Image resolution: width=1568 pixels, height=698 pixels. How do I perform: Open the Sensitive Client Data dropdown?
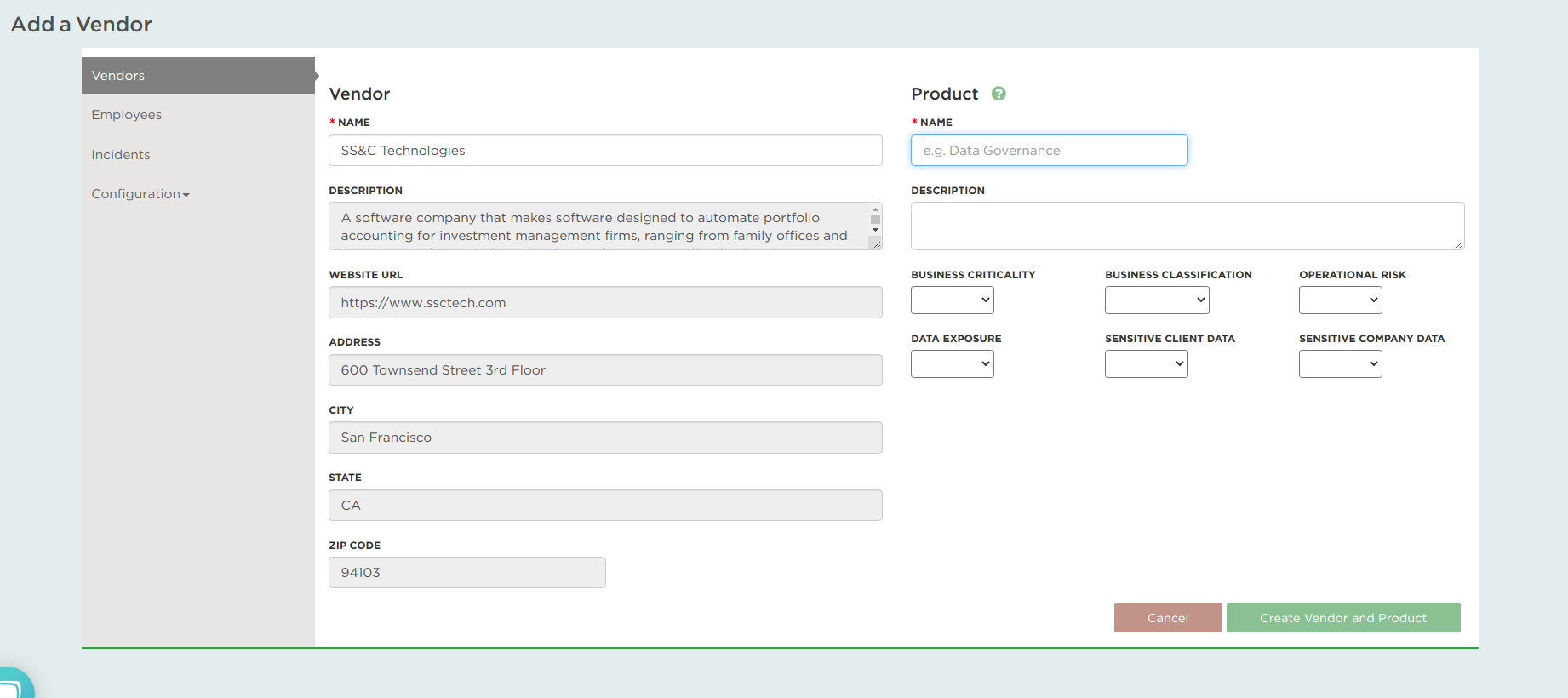1147,364
